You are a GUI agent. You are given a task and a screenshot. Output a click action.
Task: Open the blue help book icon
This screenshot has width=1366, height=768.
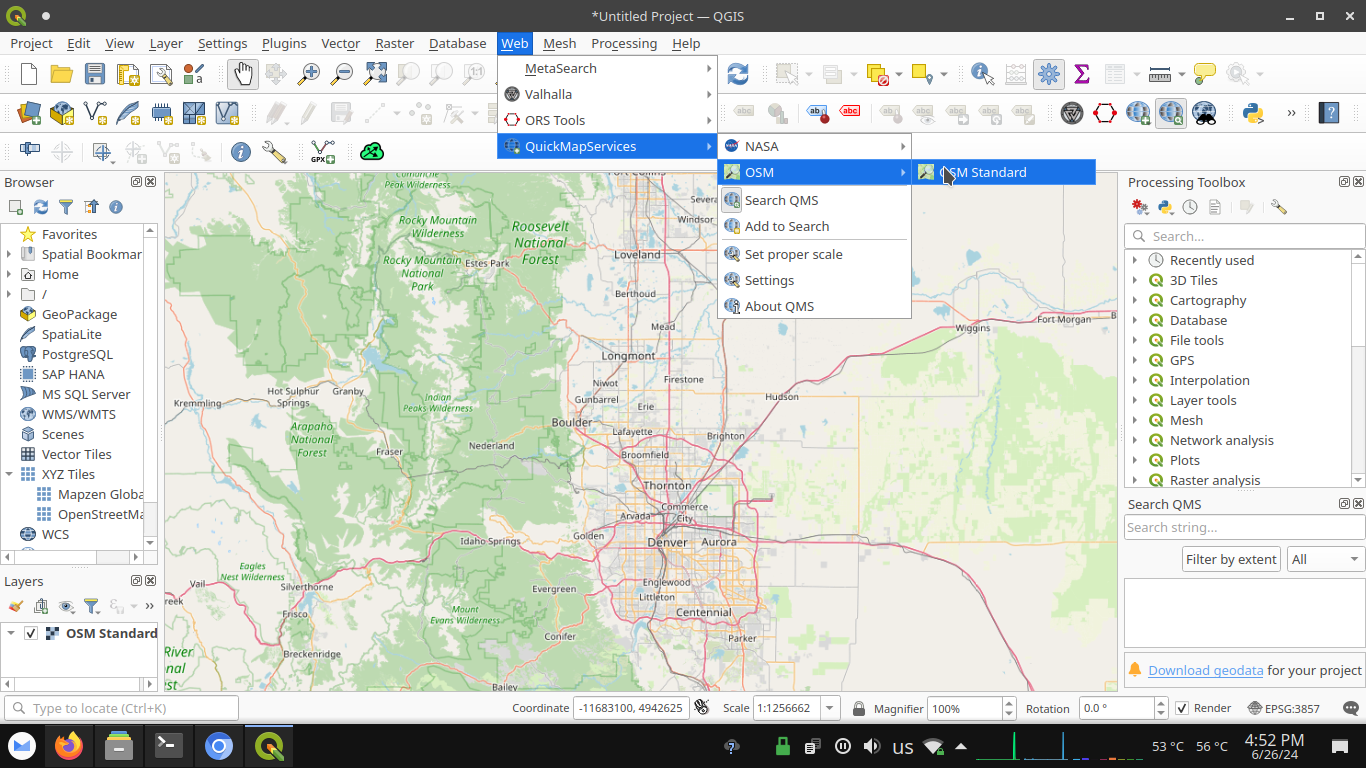1328,113
